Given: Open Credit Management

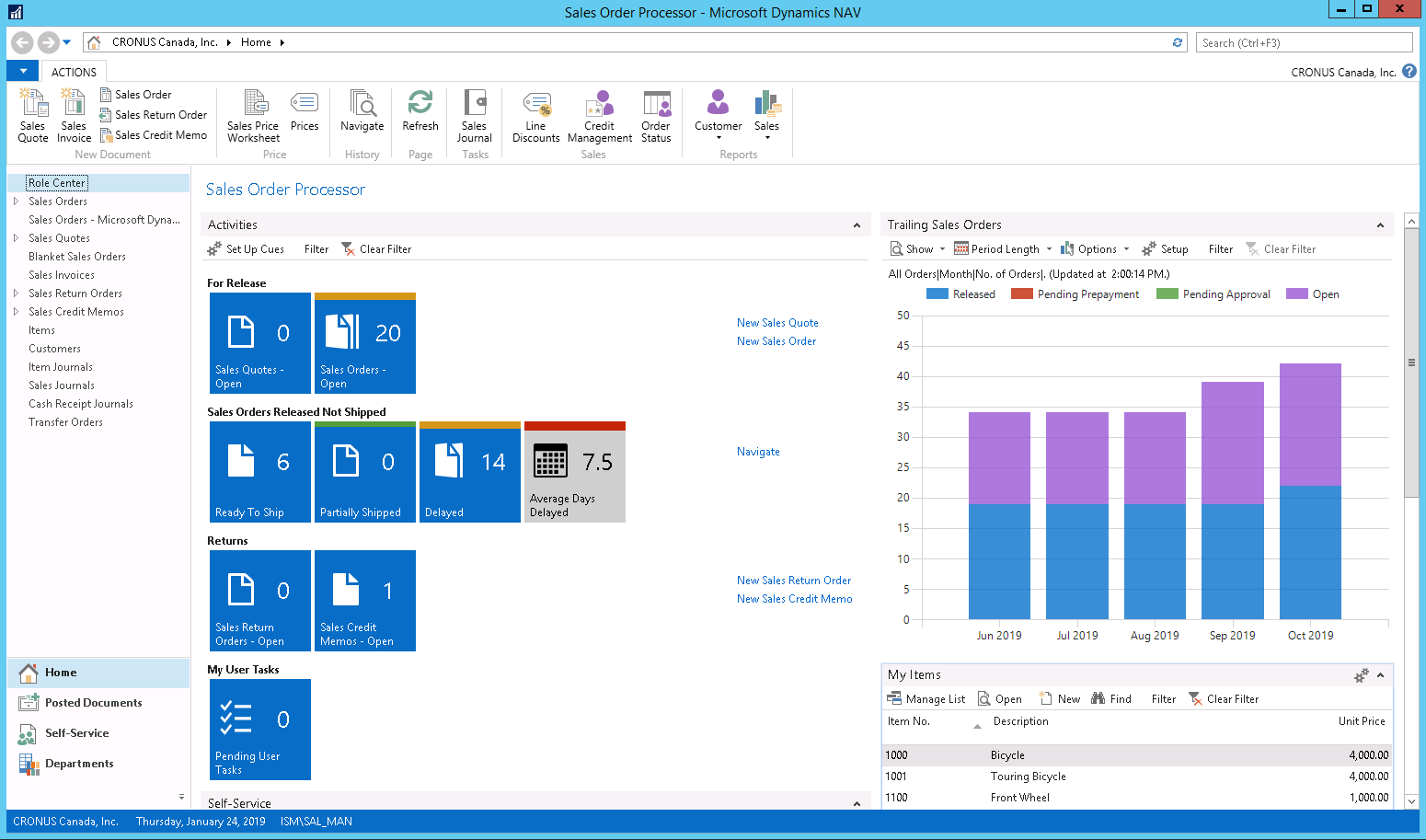Looking at the screenshot, I should point(600,116).
